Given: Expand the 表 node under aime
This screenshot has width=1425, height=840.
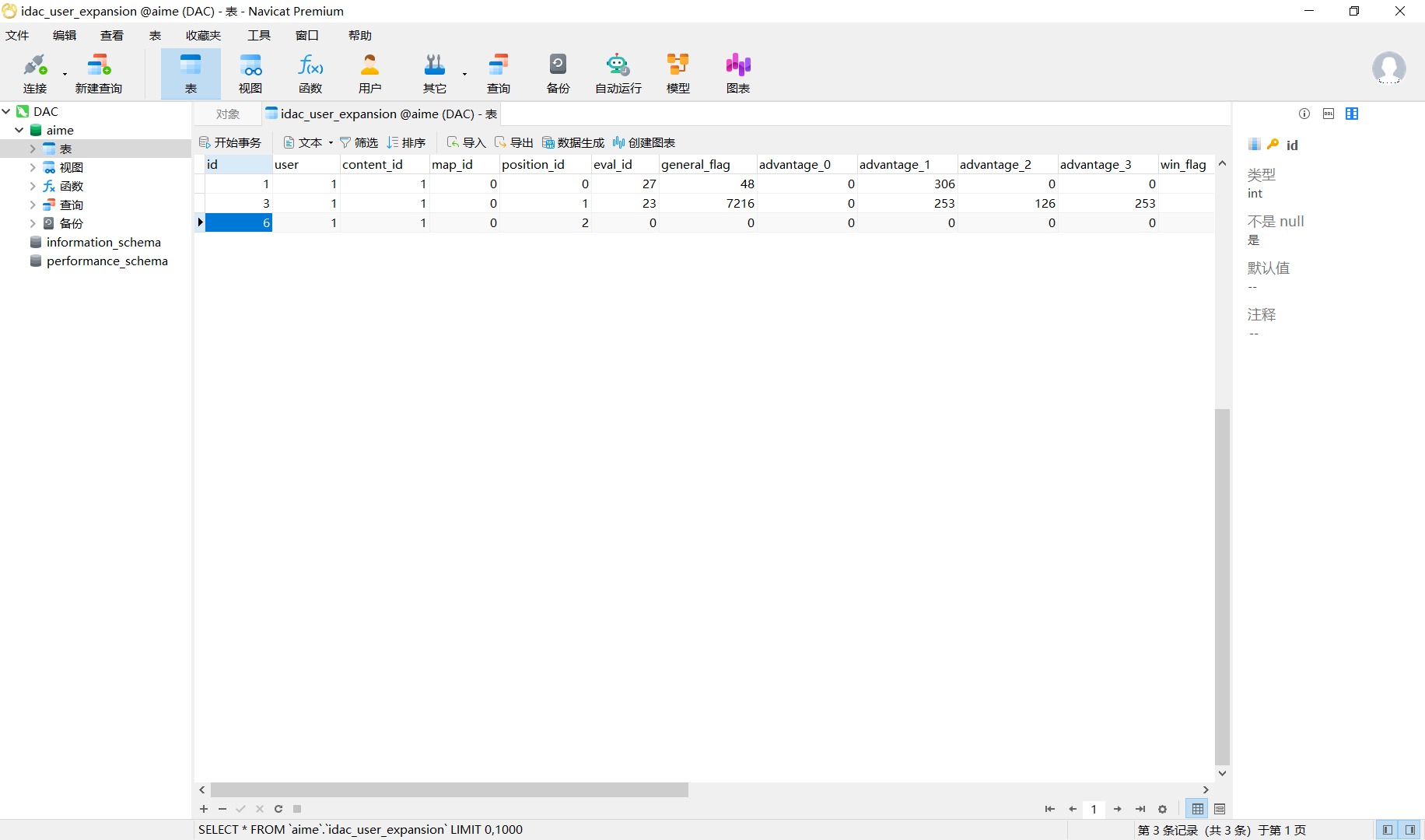Looking at the screenshot, I should [x=31, y=149].
